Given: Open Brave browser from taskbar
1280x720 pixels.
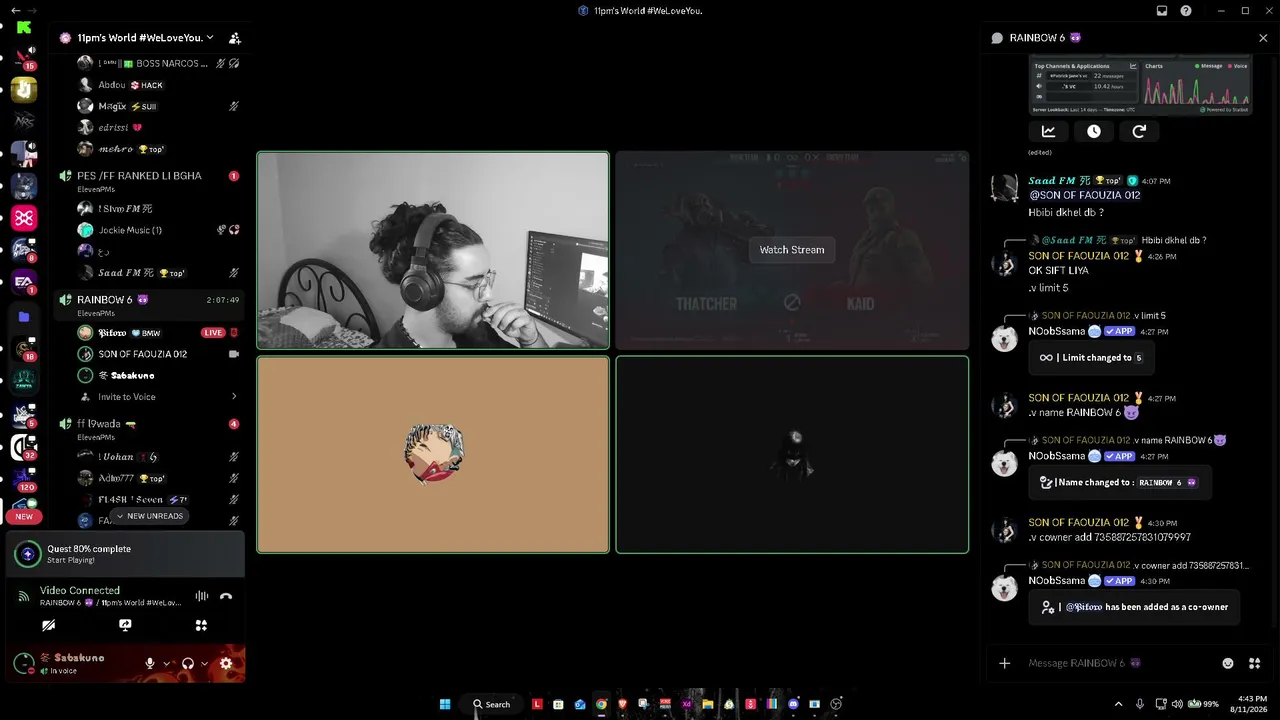Looking at the screenshot, I should [x=622, y=704].
